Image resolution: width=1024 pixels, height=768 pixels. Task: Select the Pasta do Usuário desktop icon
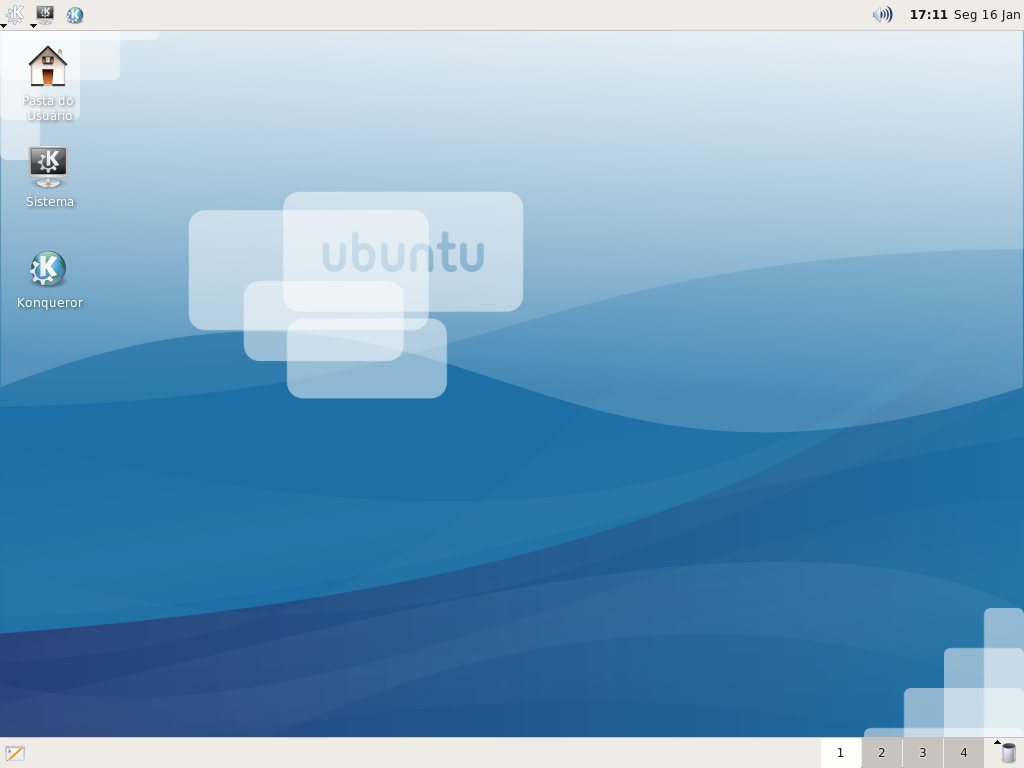[48, 83]
